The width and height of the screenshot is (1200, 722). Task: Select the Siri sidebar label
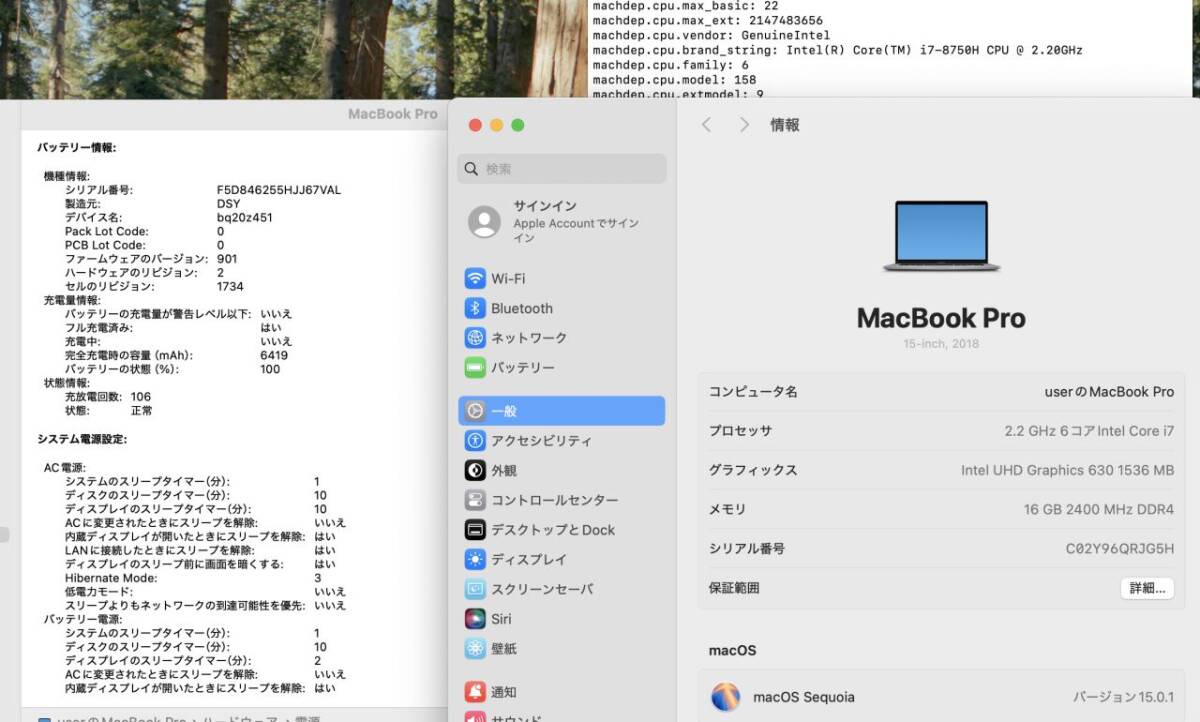point(501,619)
